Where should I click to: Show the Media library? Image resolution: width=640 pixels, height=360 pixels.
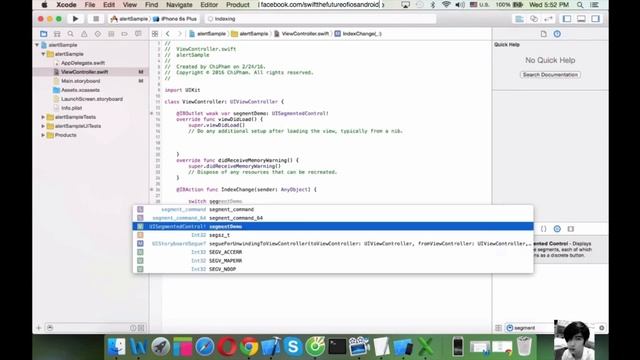click(571, 229)
